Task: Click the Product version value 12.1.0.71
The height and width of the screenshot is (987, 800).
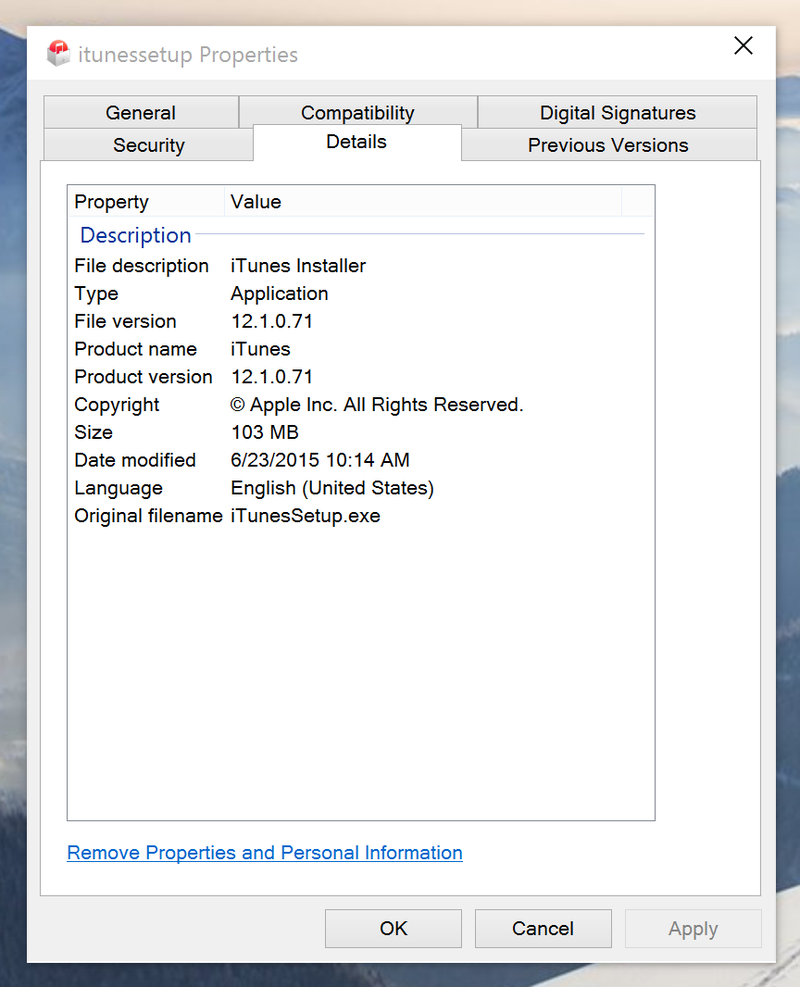Action: [x=272, y=376]
